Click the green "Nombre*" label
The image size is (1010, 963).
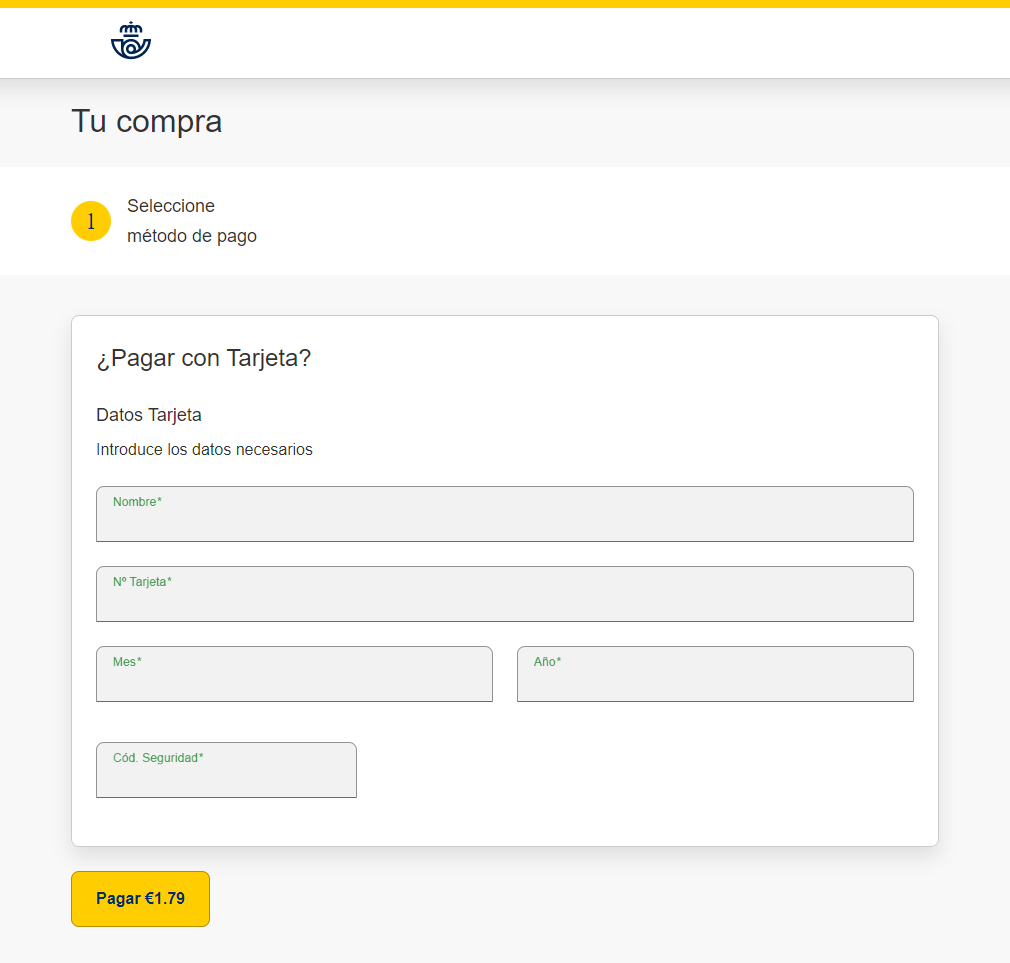pyautogui.click(x=137, y=502)
